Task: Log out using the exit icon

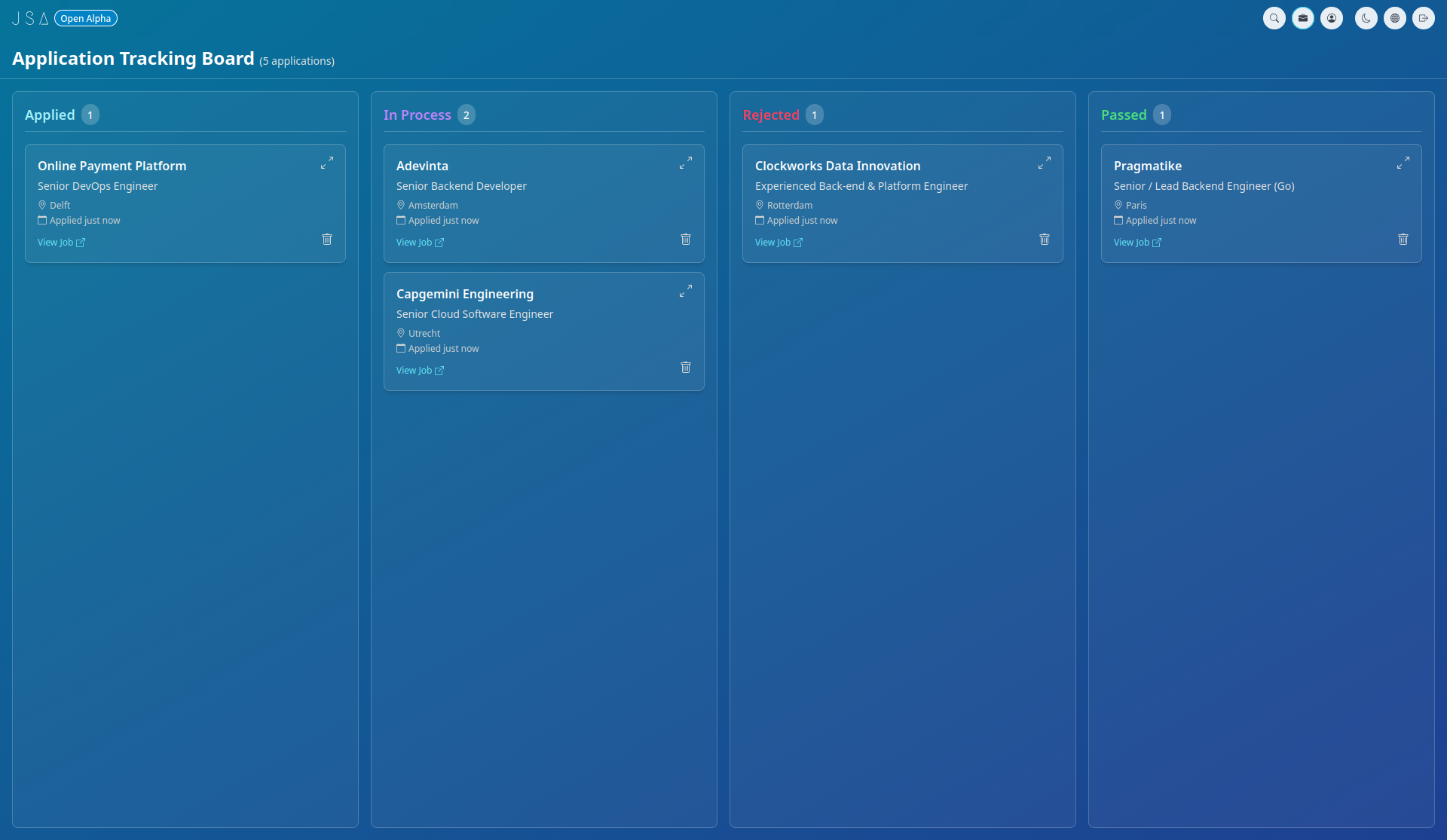Action: (x=1424, y=17)
